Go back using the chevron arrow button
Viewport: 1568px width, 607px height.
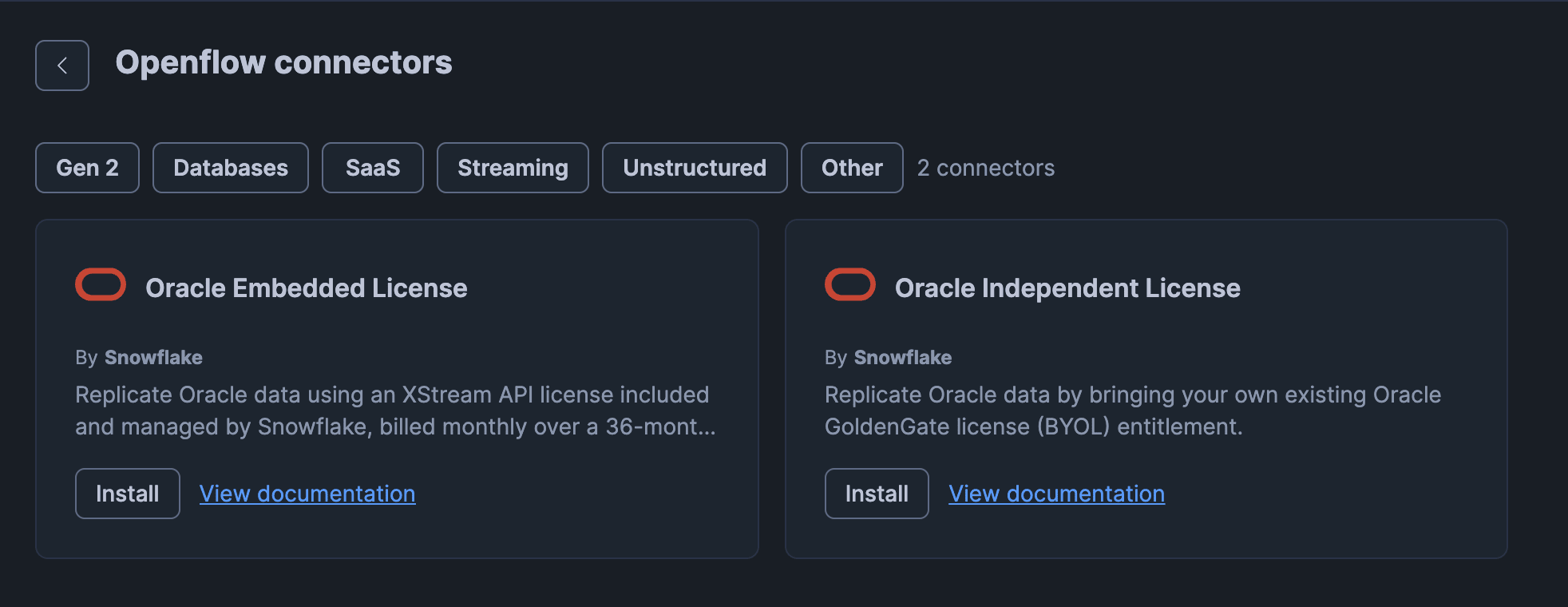pyautogui.click(x=62, y=65)
